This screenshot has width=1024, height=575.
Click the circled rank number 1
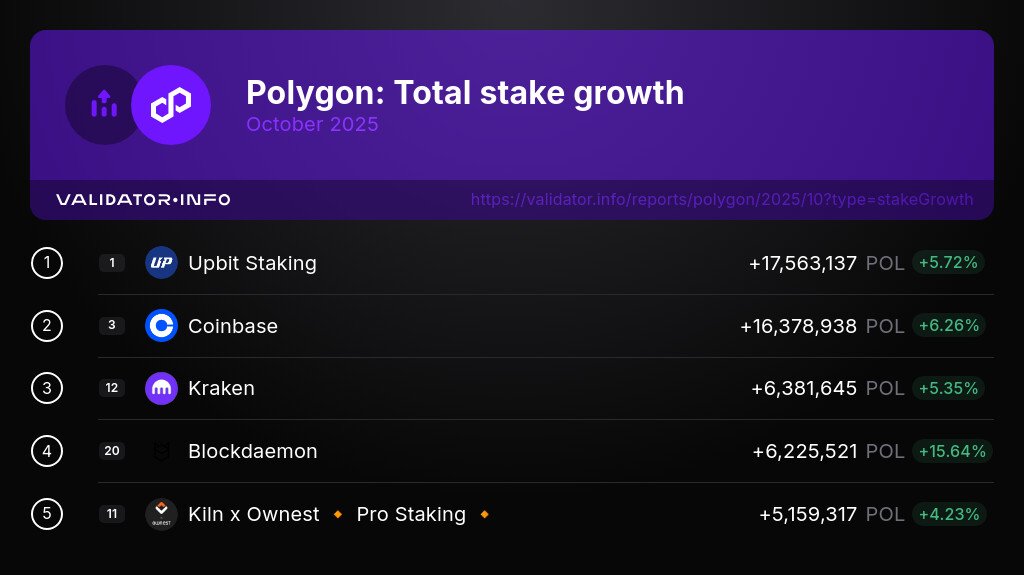[47, 263]
